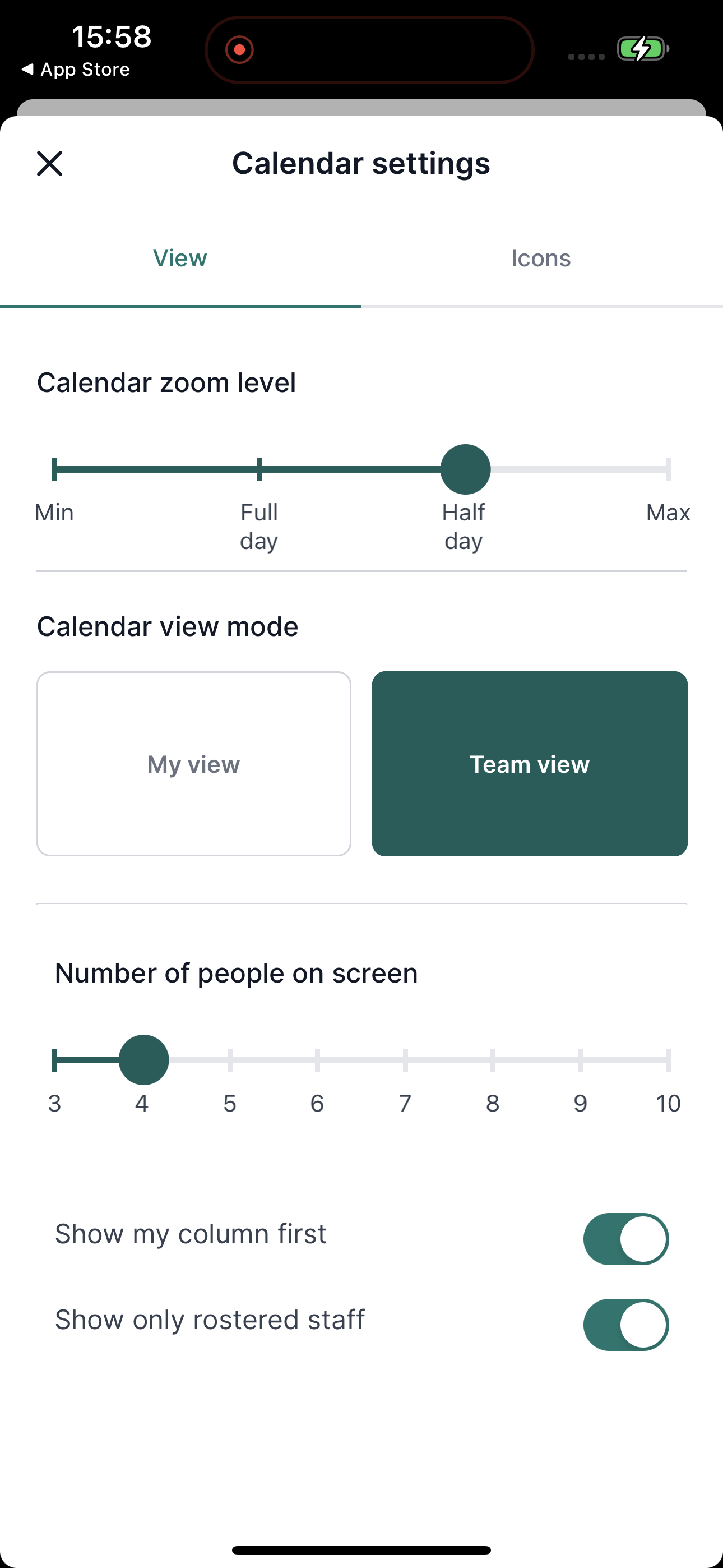Switch to the Icons tab

click(x=540, y=258)
